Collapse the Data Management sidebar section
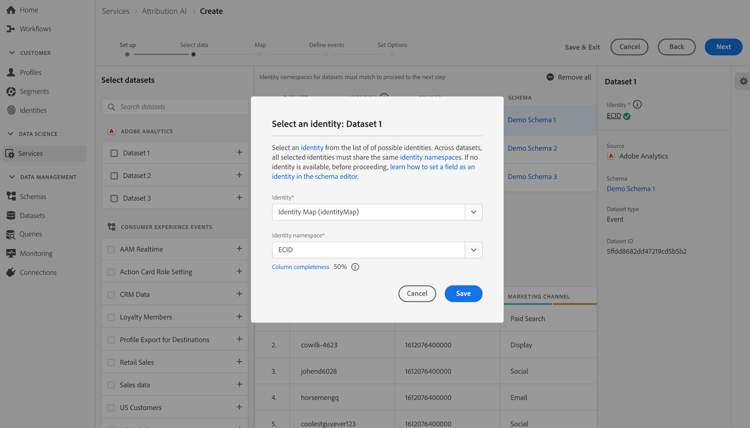 point(12,176)
